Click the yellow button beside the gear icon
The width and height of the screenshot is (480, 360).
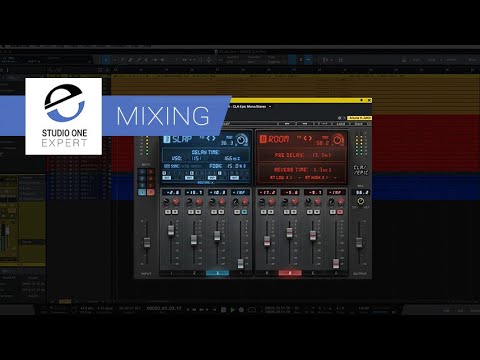point(359,118)
